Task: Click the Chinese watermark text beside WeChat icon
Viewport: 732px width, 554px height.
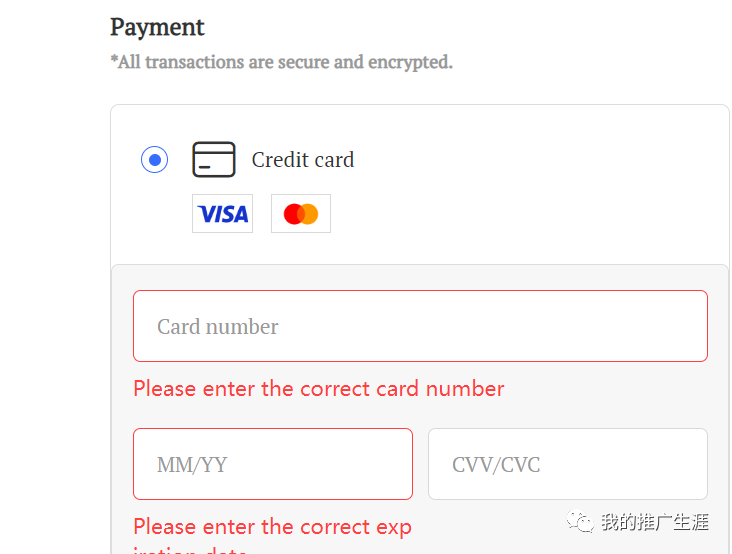Action: (x=654, y=521)
